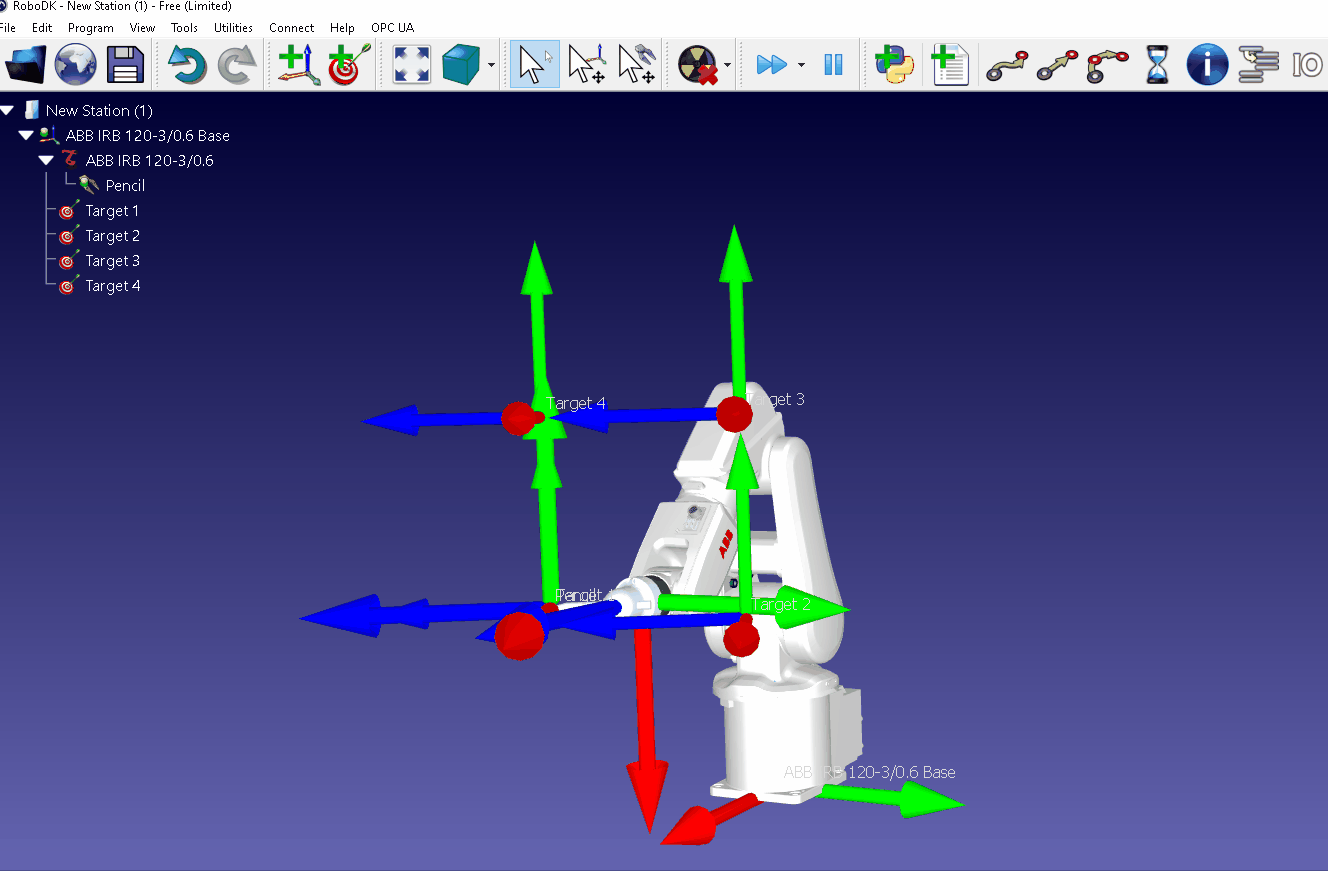Select Target 2 in the tree
The width and height of the screenshot is (1328, 871).
coord(112,235)
